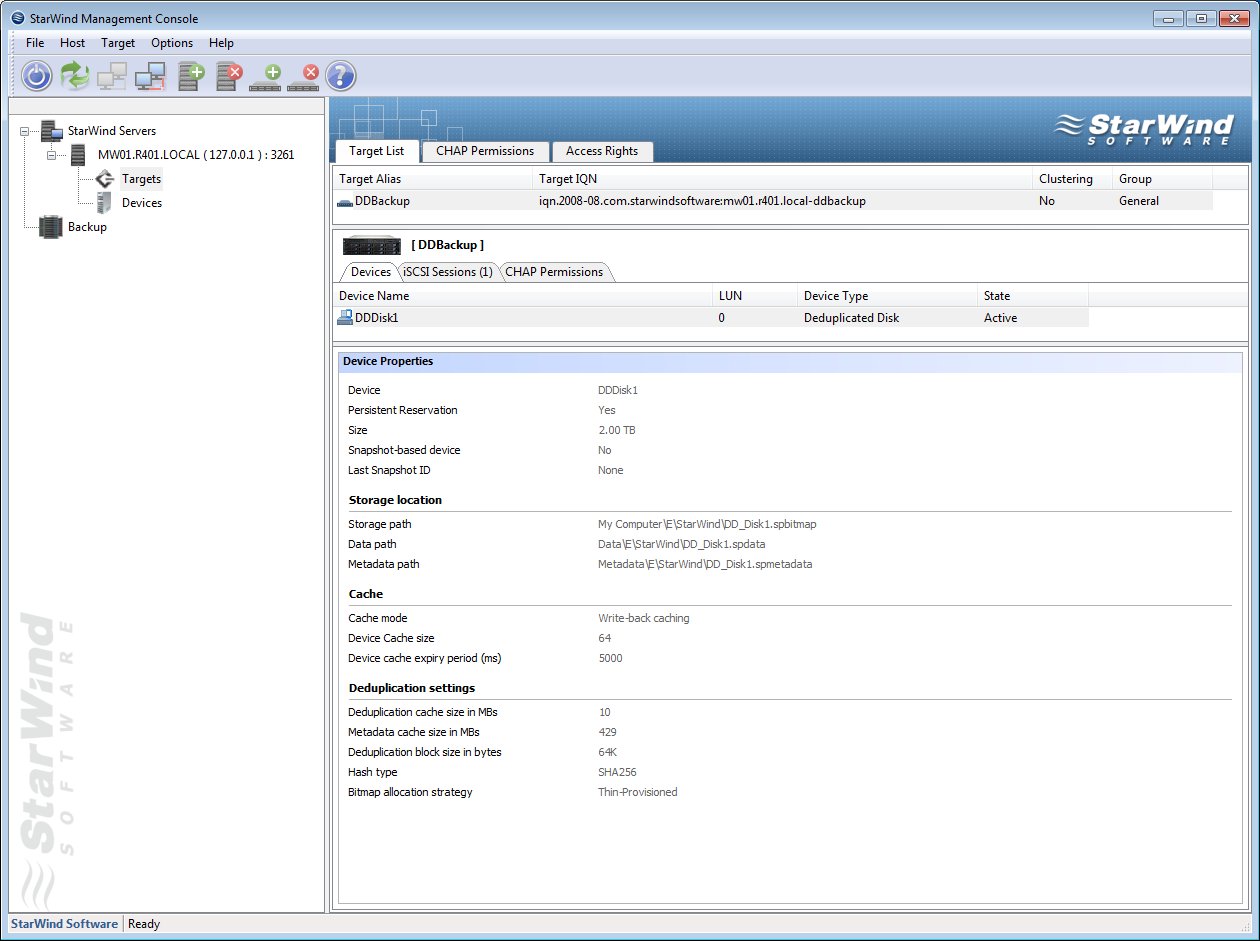Viewport: 1260px width, 941px height.
Task: Open Help via the question mark icon
Action: [x=341, y=76]
